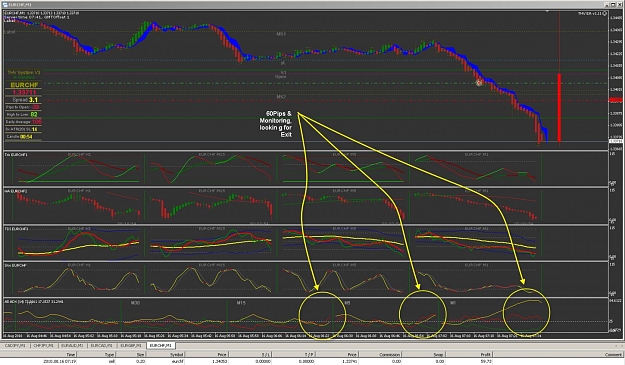Click the High to Low 82 dashboard row
This screenshot has height=365, width=625.
point(22,114)
